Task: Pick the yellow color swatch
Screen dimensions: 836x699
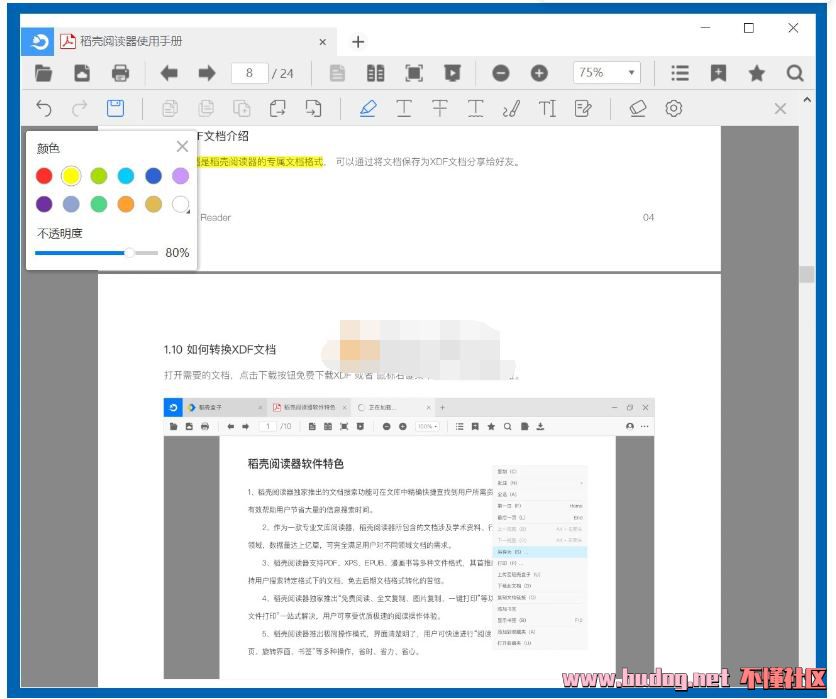Action: click(71, 175)
